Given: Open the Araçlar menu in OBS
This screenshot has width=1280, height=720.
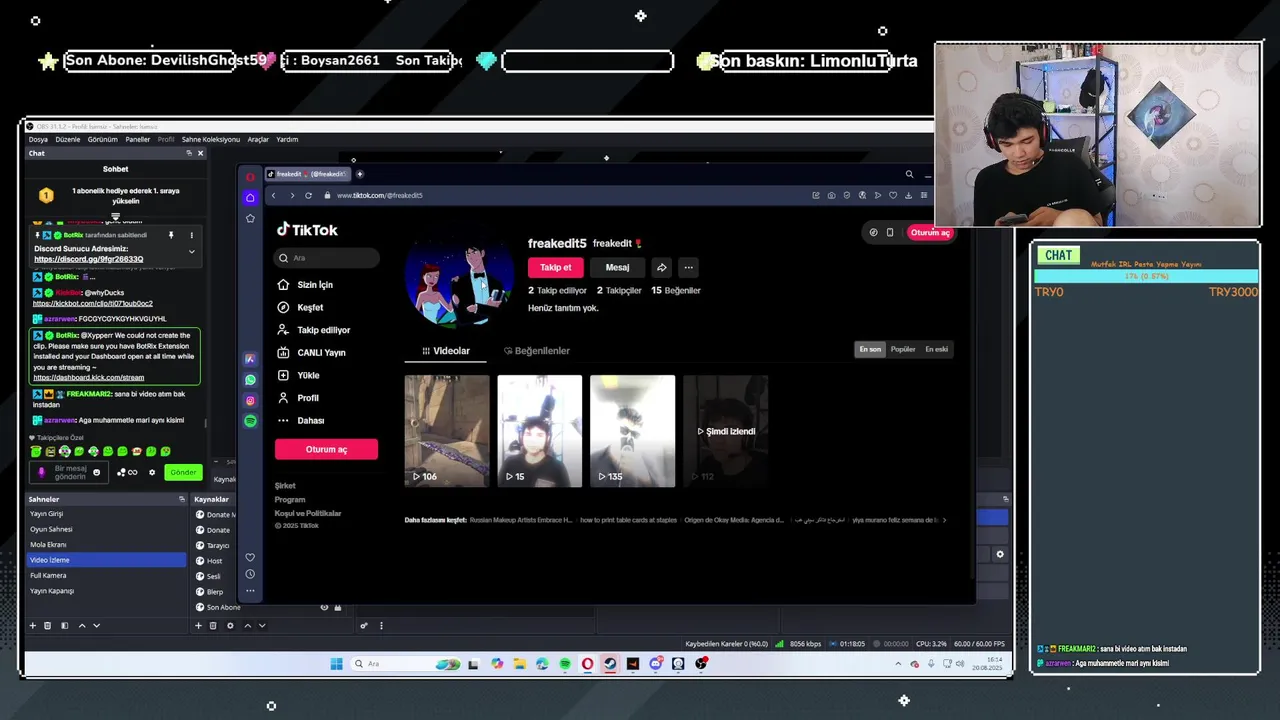Looking at the screenshot, I should [258, 139].
